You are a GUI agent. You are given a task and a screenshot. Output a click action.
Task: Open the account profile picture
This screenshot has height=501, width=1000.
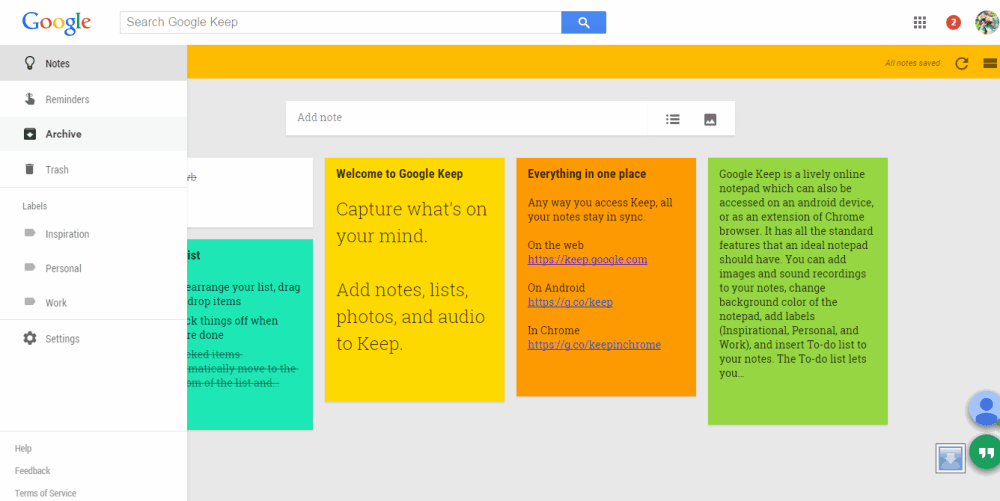pos(987,22)
